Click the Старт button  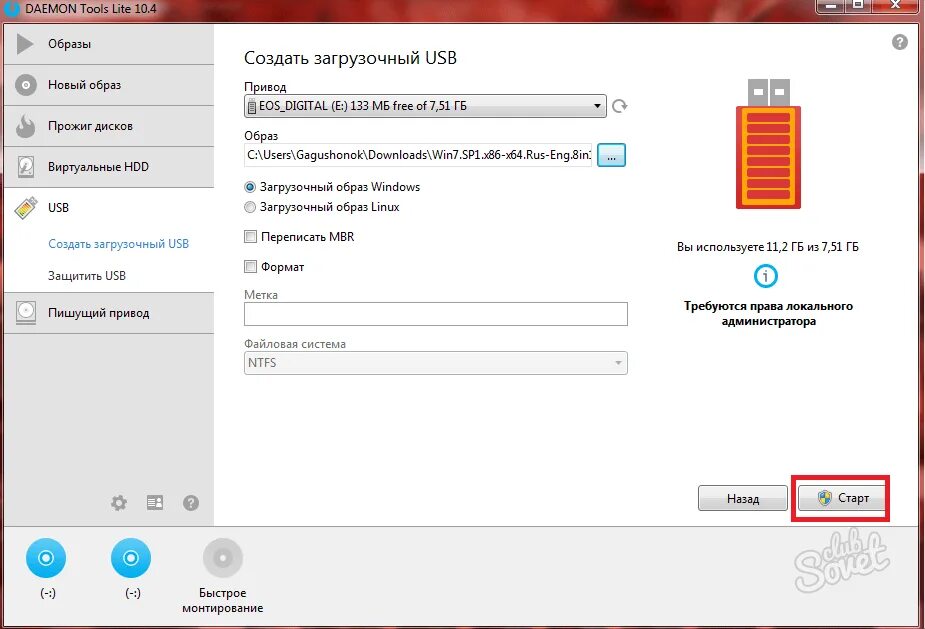[842, 499]
